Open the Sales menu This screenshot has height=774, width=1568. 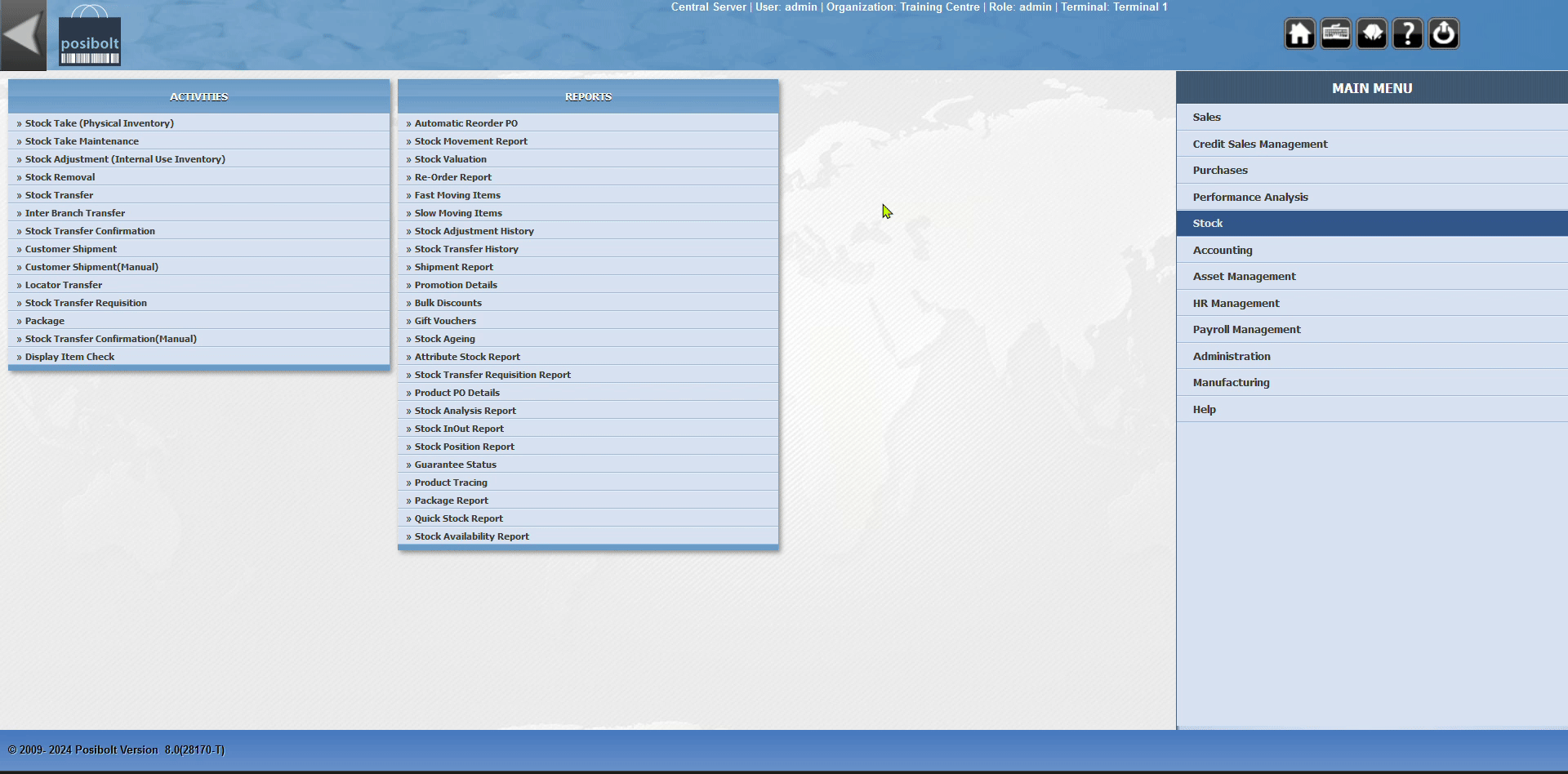1372,117
